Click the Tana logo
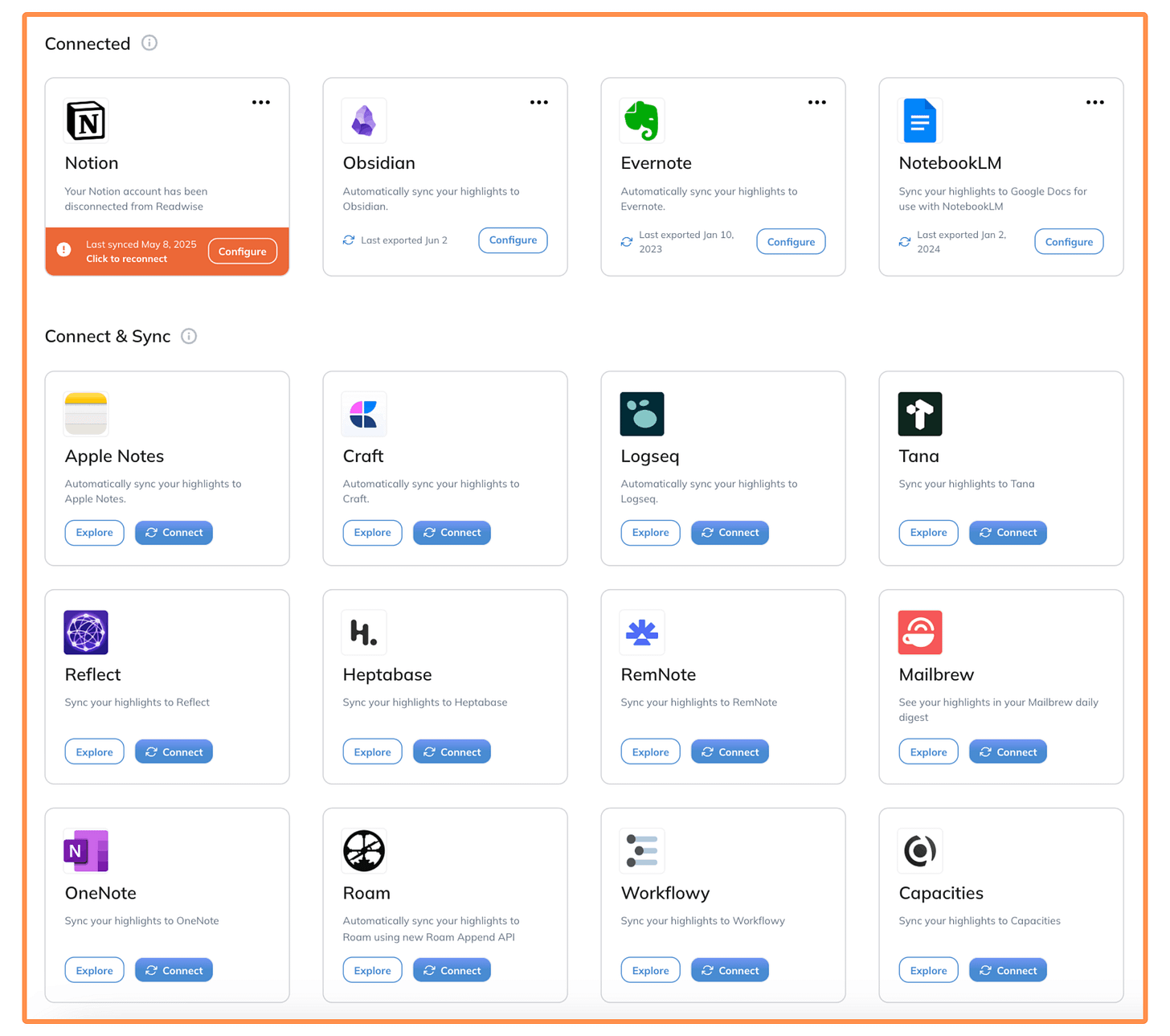 click(x=920, y=414)
